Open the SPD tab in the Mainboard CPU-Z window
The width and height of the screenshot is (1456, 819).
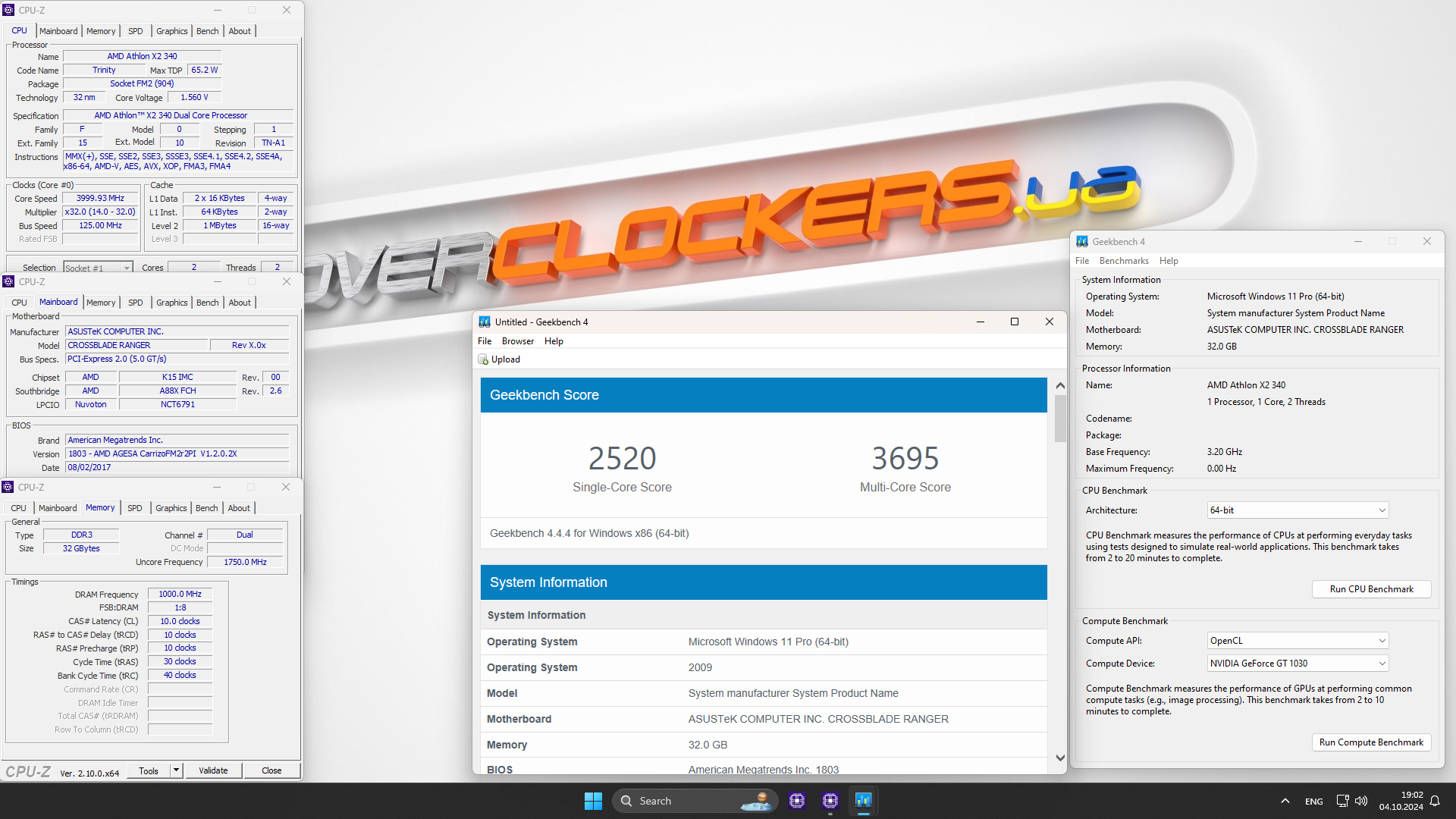[135, 303]
